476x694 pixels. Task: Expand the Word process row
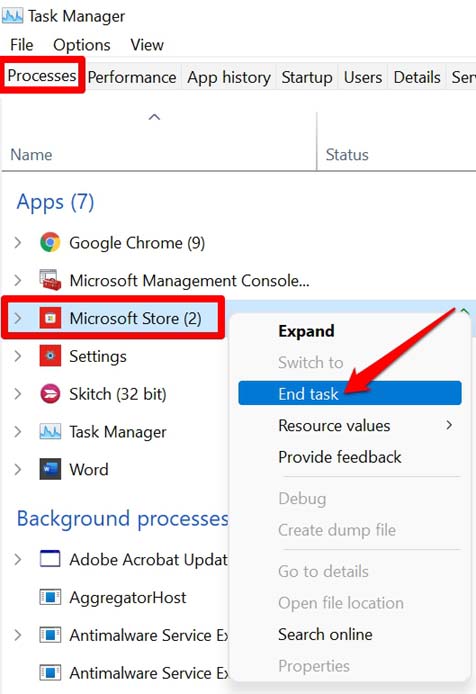click(x=18, y=469)
